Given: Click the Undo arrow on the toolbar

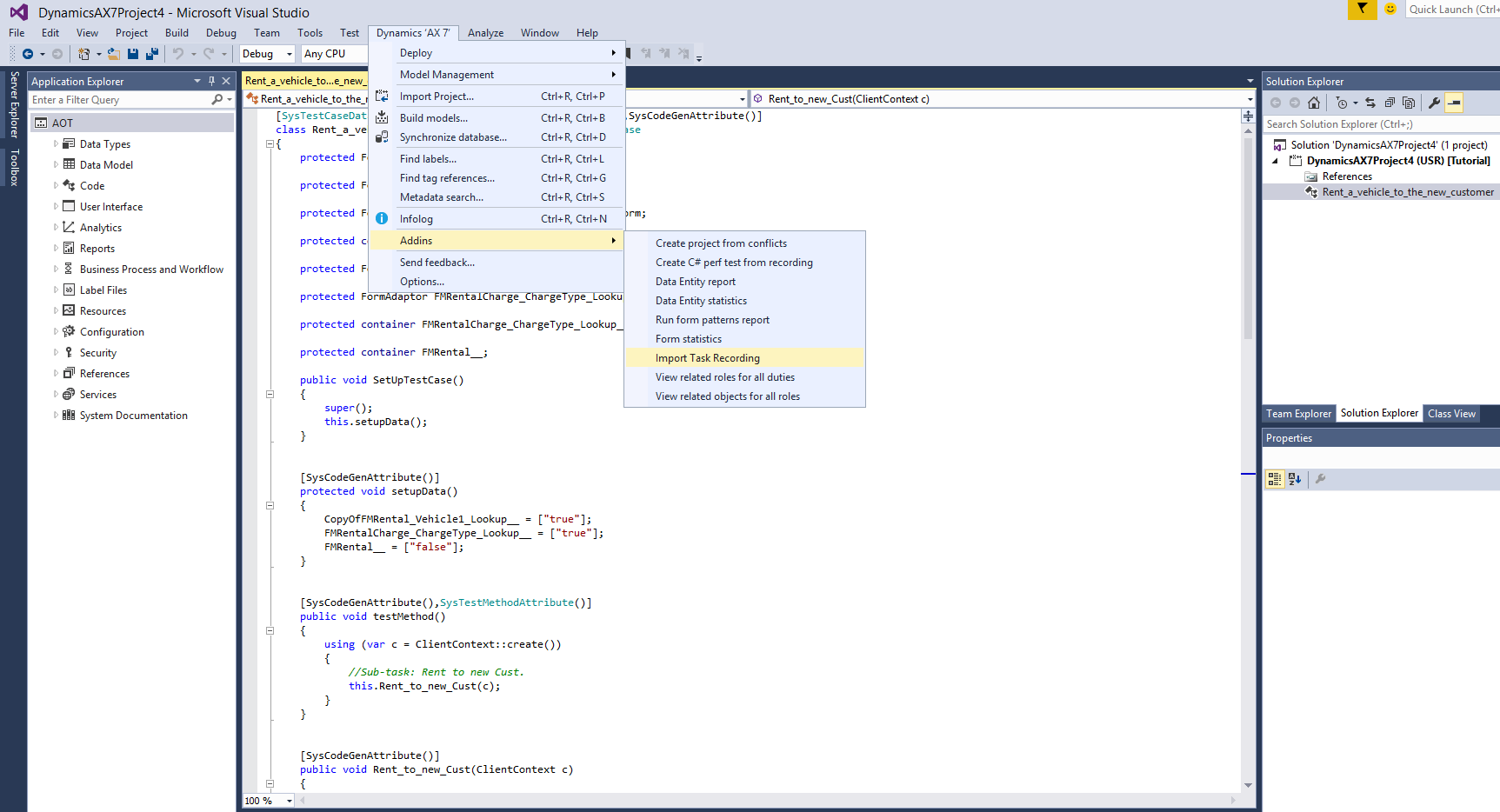Looking at the screenshot, I should point(178,54).
